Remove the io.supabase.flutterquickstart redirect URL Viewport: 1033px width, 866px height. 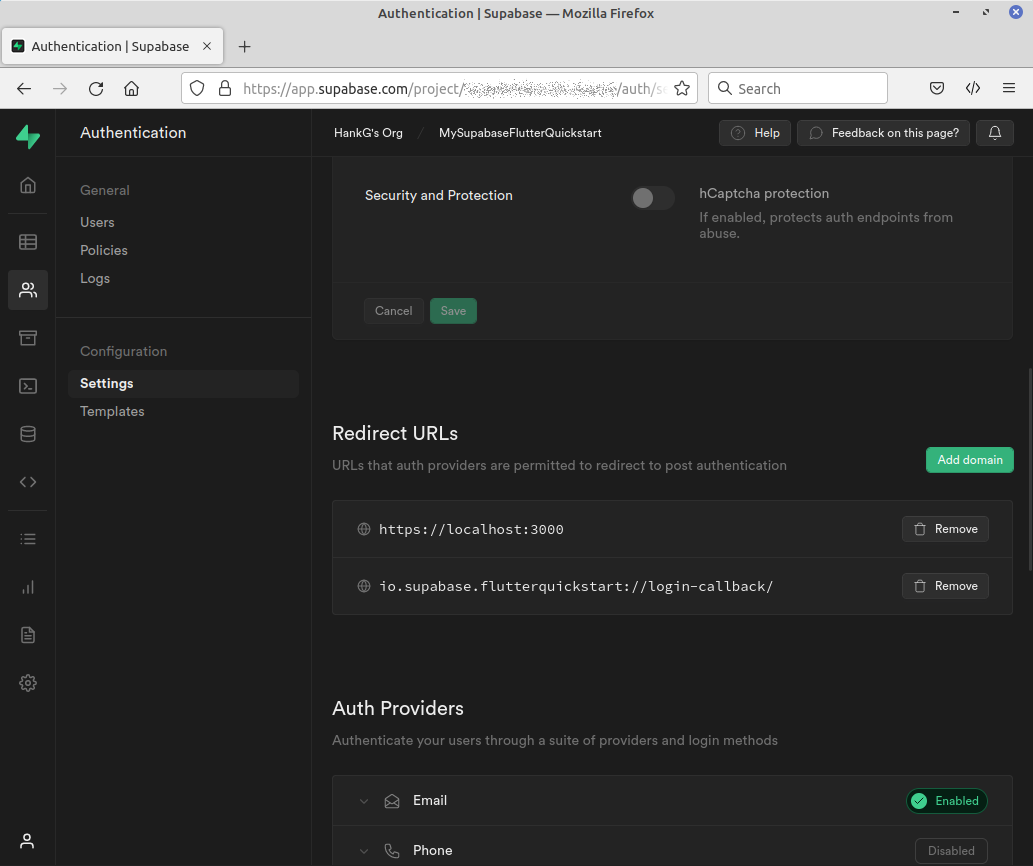click(x=945, y=586)
